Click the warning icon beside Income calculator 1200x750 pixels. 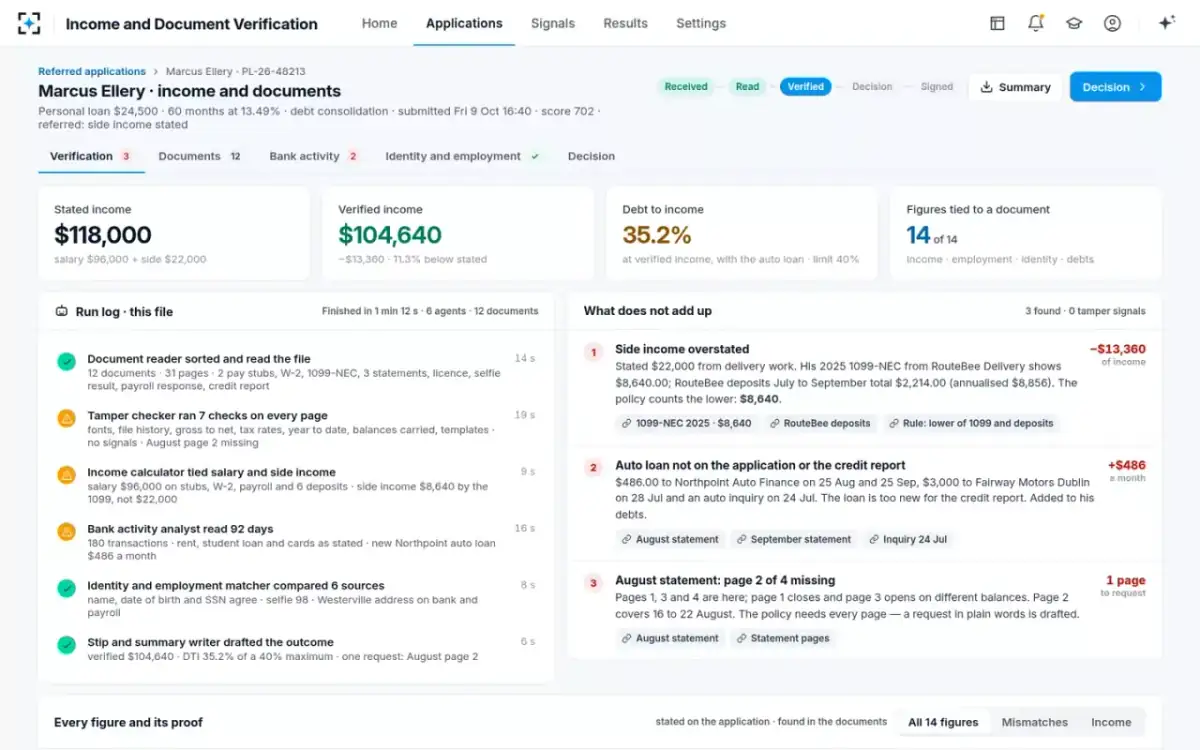66,475
